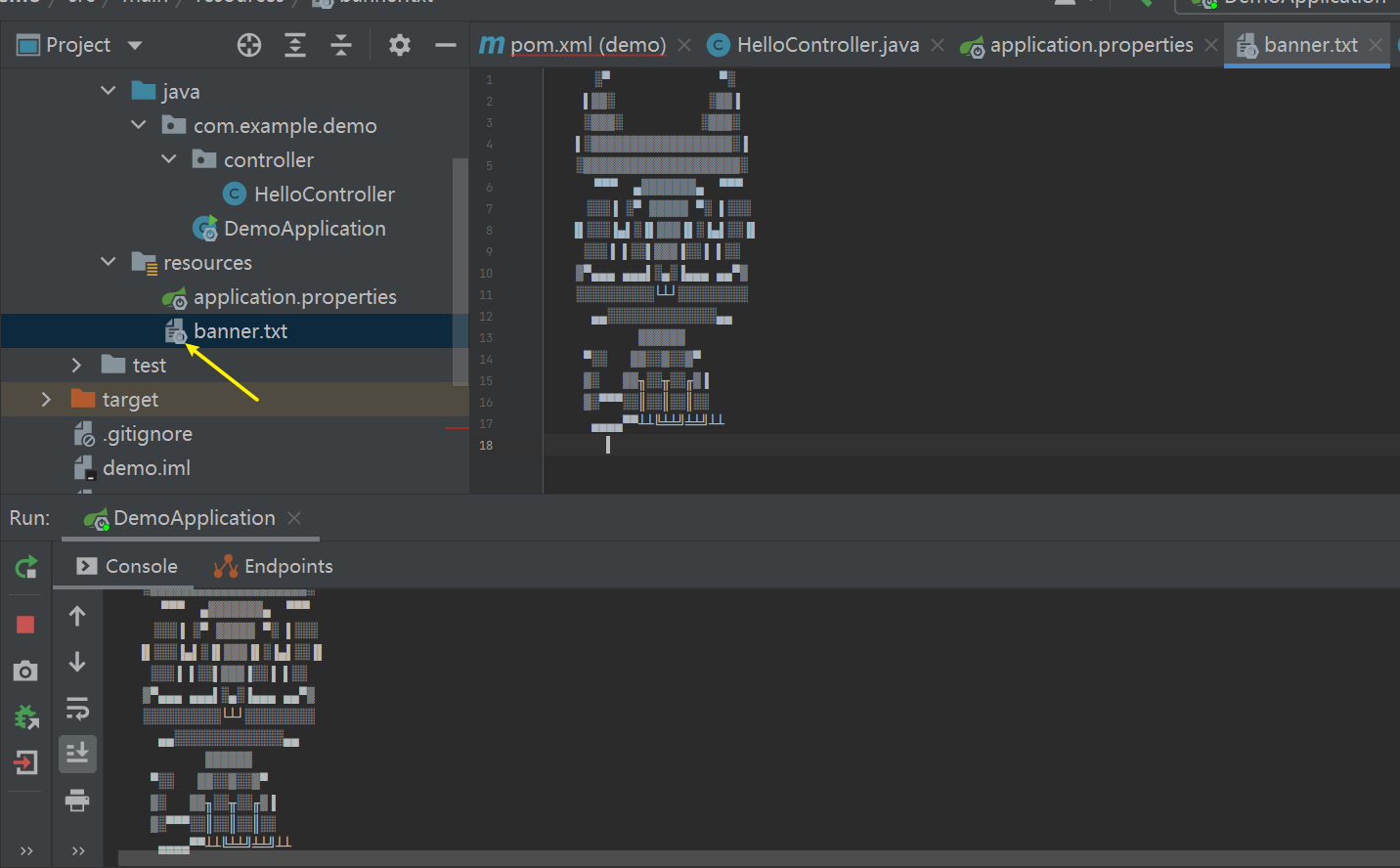This screenshot has width=1400, height=868.
Task: Select the .gitignore file in Project tree
Action: (148, 434)
